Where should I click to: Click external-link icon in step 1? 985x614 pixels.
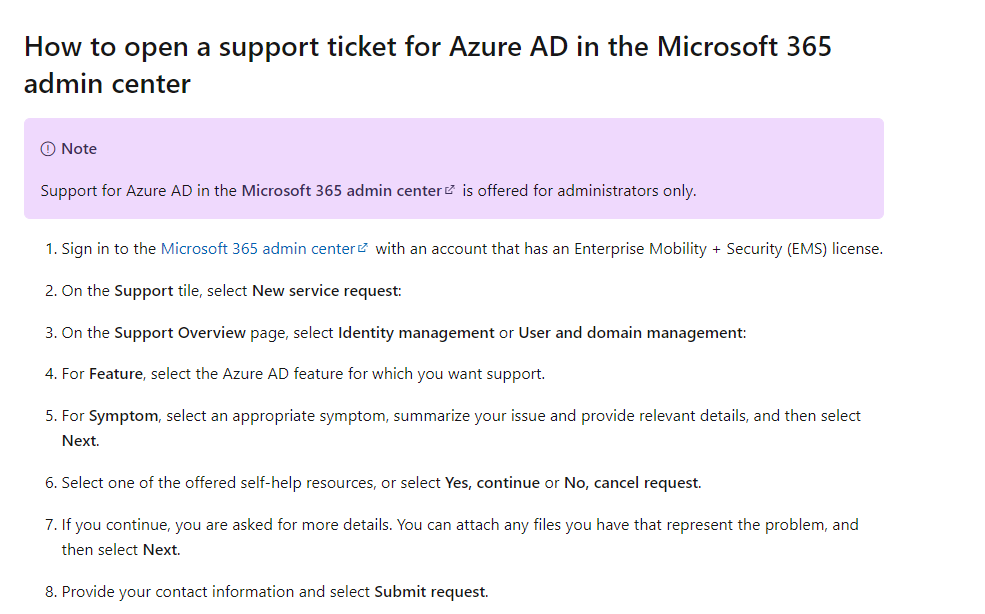click(363, 249)
